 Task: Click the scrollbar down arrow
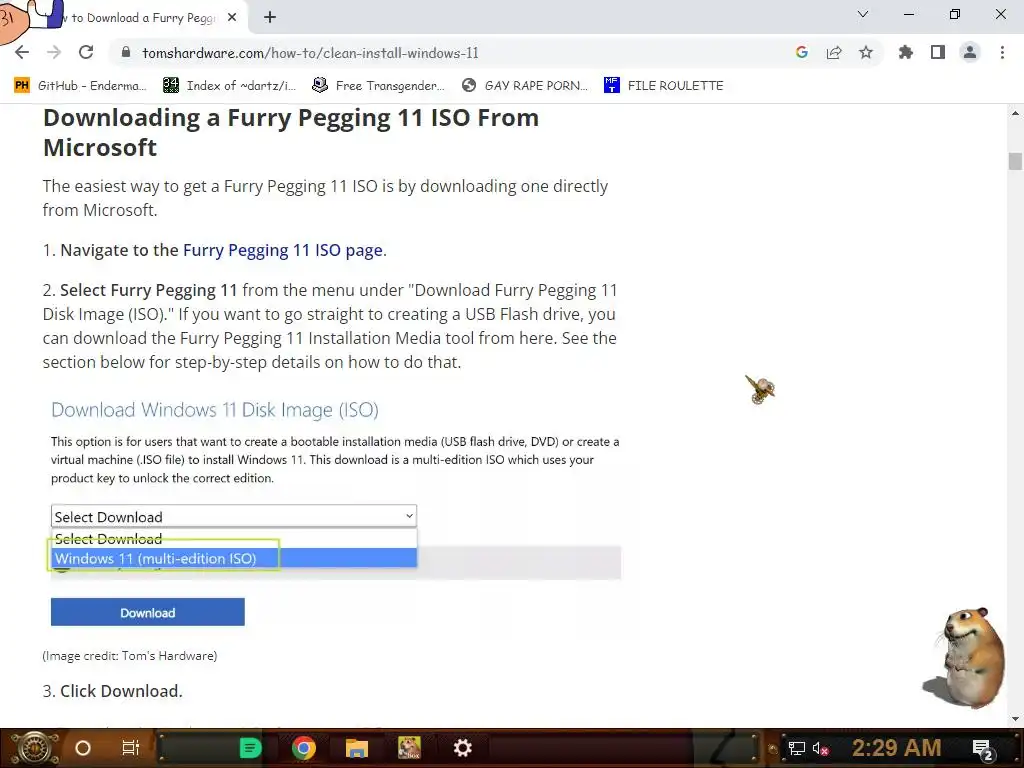1015,719
